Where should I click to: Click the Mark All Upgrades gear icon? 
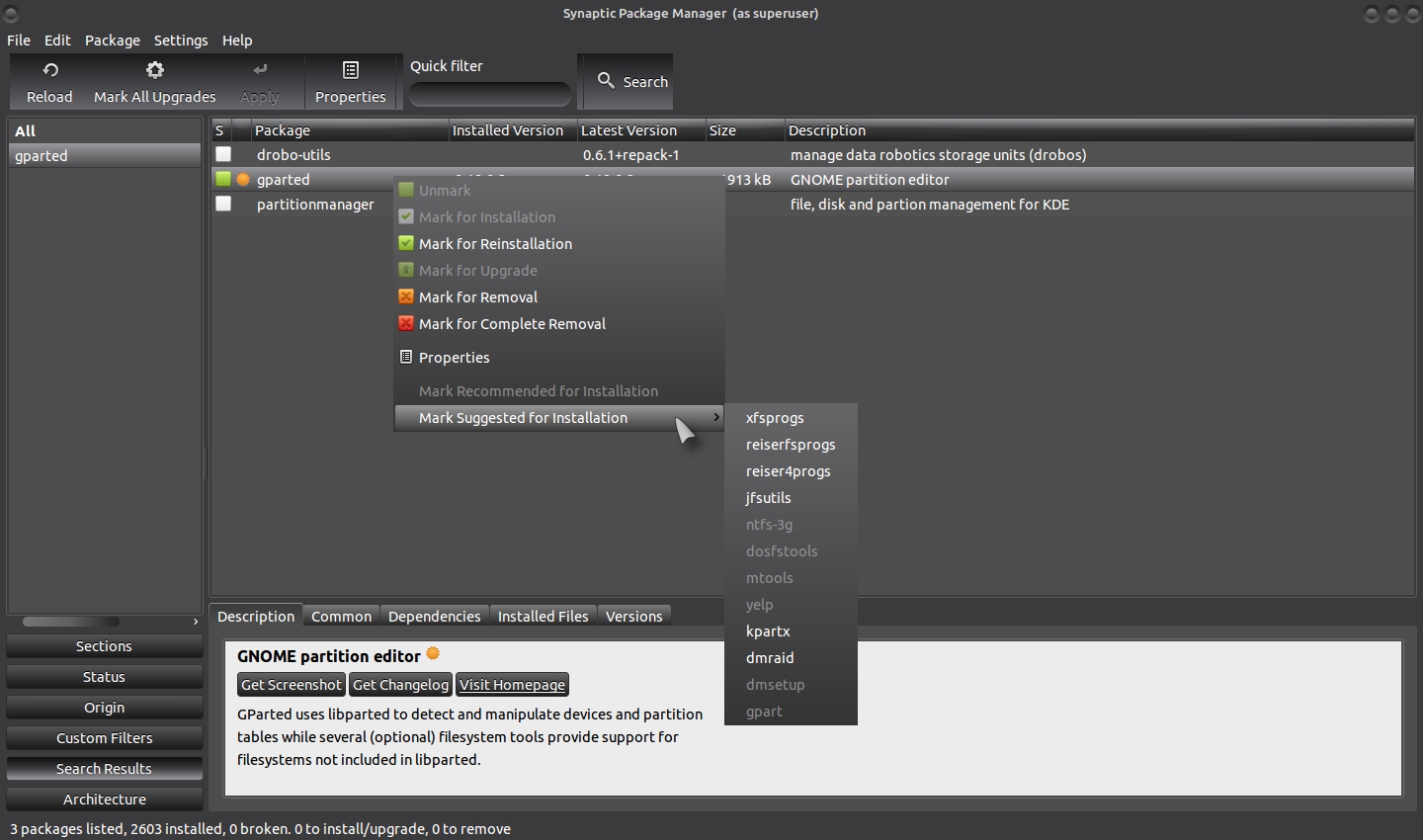pyautogui.click(x=154, y=70)
